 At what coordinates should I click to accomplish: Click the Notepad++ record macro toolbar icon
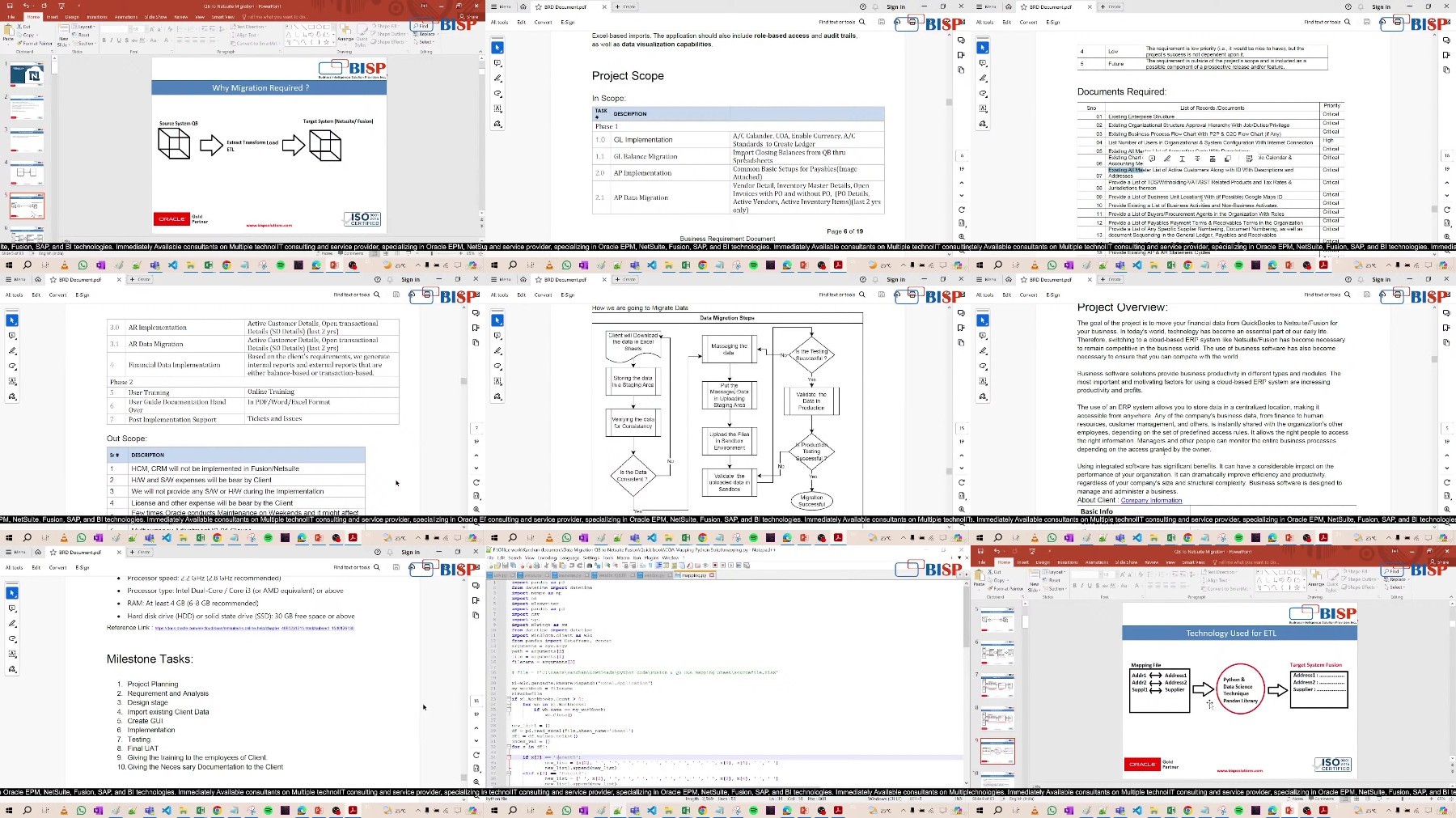[x=715, y=566]
